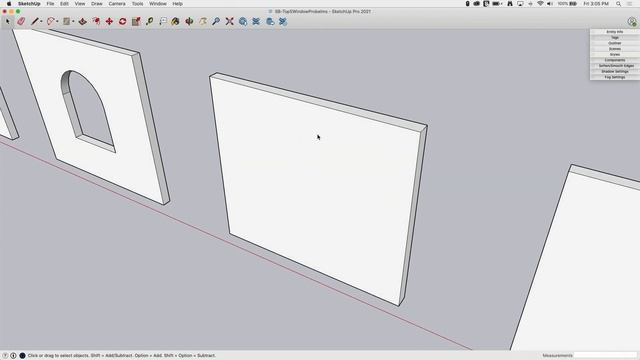Open the Apple menu
Image resolution: width=640 pixels, height=360 pixels.
(x=9, y=4)
